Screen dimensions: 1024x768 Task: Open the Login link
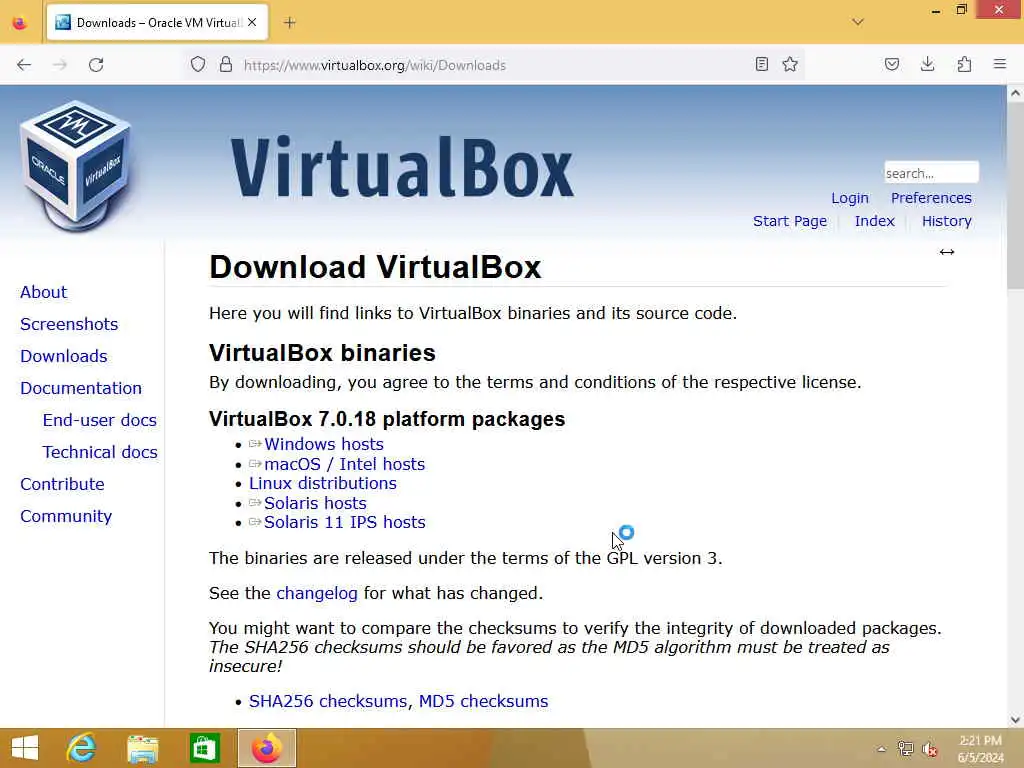850,198
